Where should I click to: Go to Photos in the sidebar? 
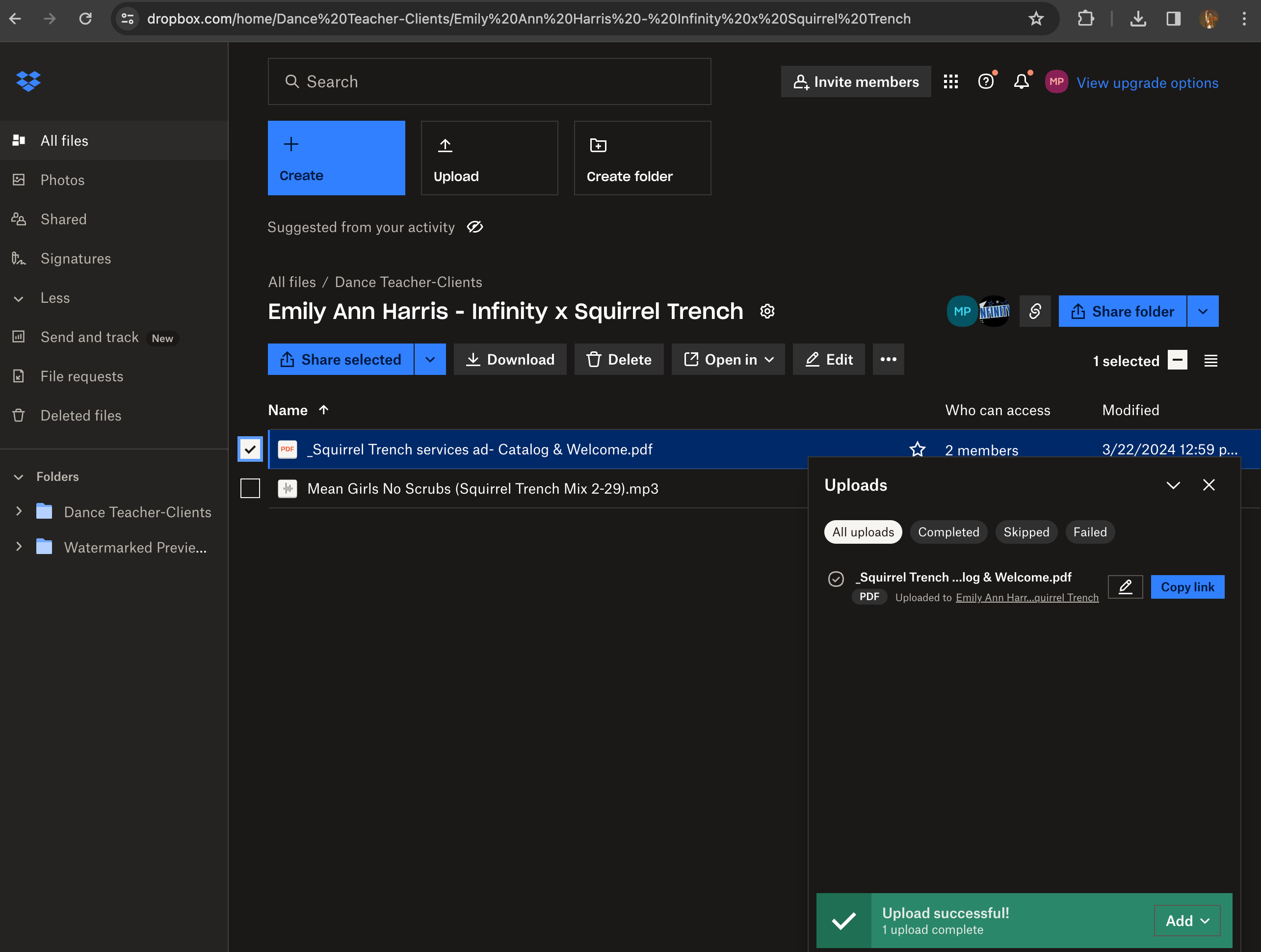(x=62, y=180)
